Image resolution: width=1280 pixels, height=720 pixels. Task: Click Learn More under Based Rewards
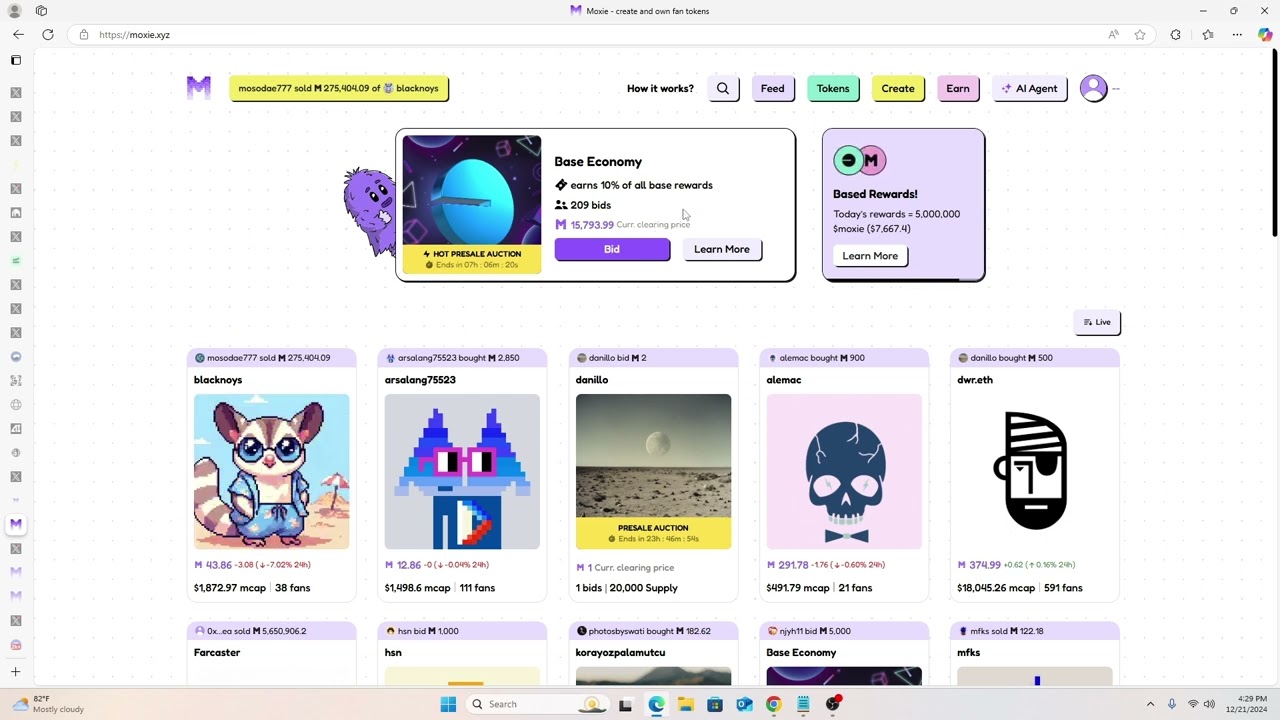pos(870,255)
